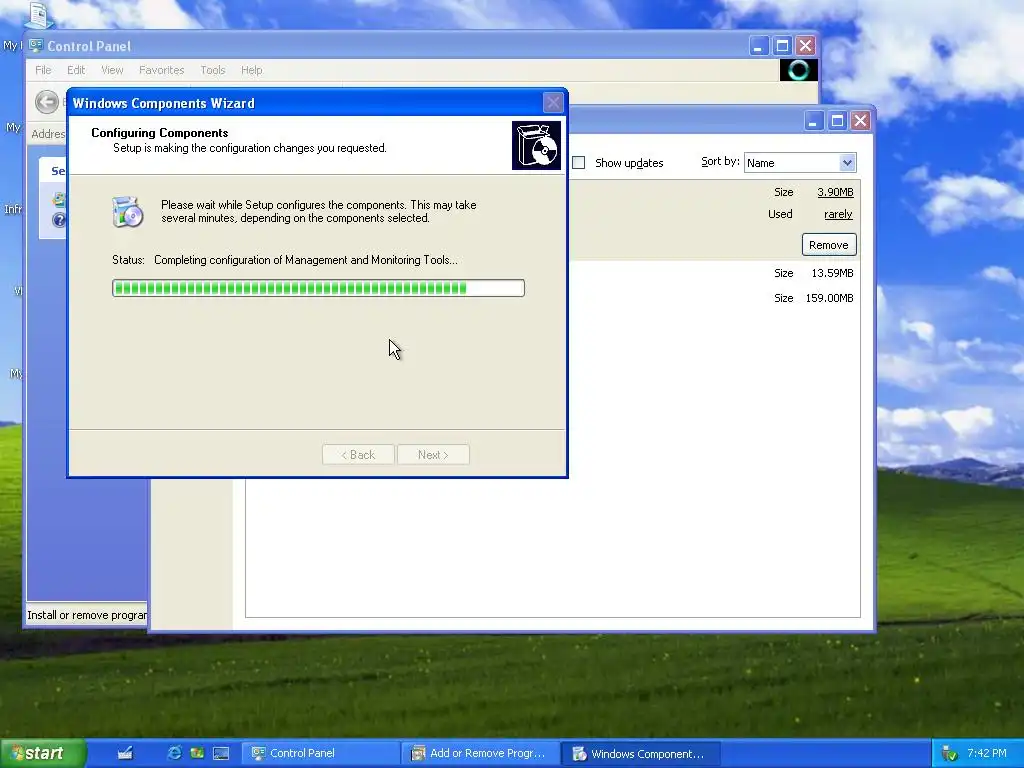Minimize the Add or Remove Programs window

tap(814, 121)
